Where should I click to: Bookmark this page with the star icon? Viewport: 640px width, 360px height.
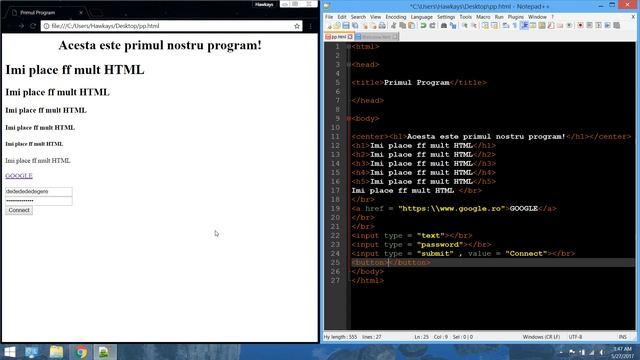click(297, 26)
